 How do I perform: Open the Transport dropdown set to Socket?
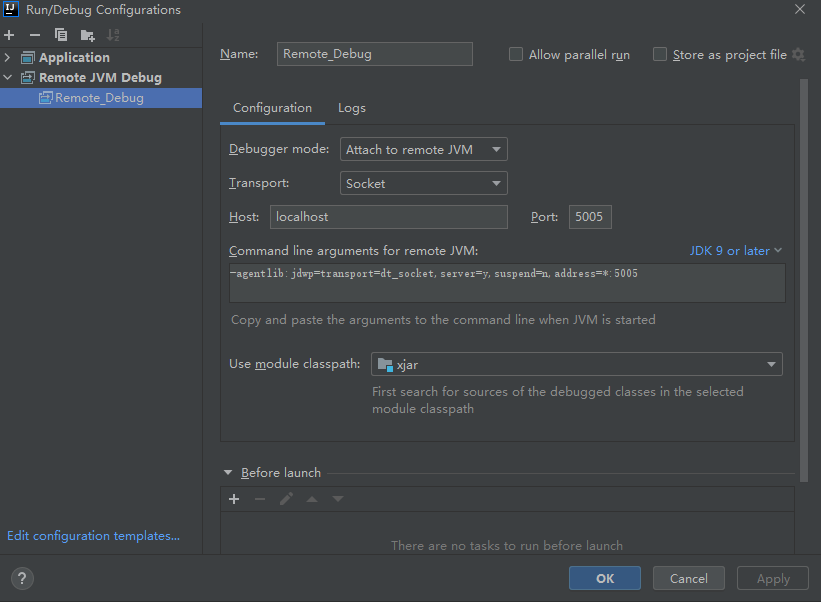tap(423, 184)
